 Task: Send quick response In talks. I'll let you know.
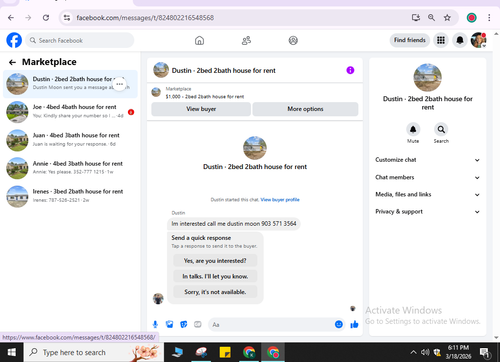click(x=215, y=276)
